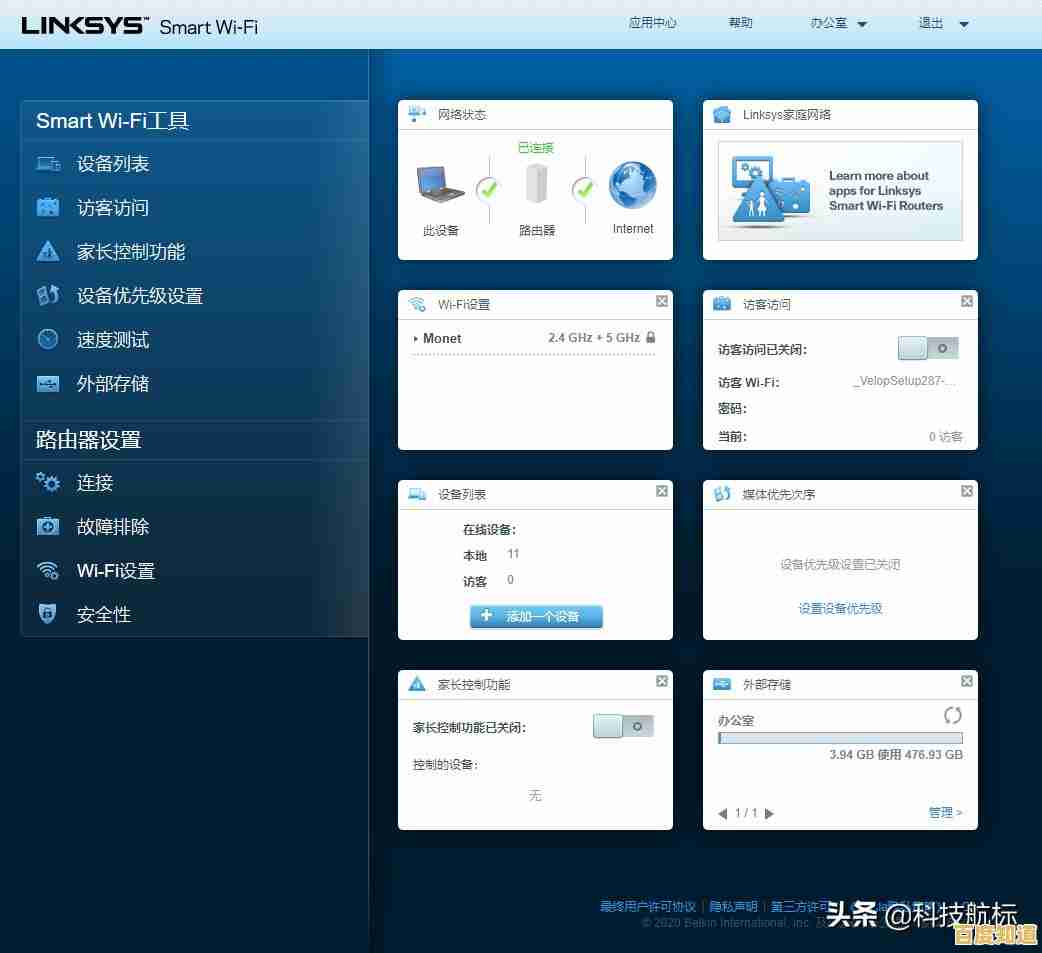This screenshot has height=953, width=1042.
Task: Open Wi-Fi设置 via its sidebar icon
Action: tap(47, 571)
